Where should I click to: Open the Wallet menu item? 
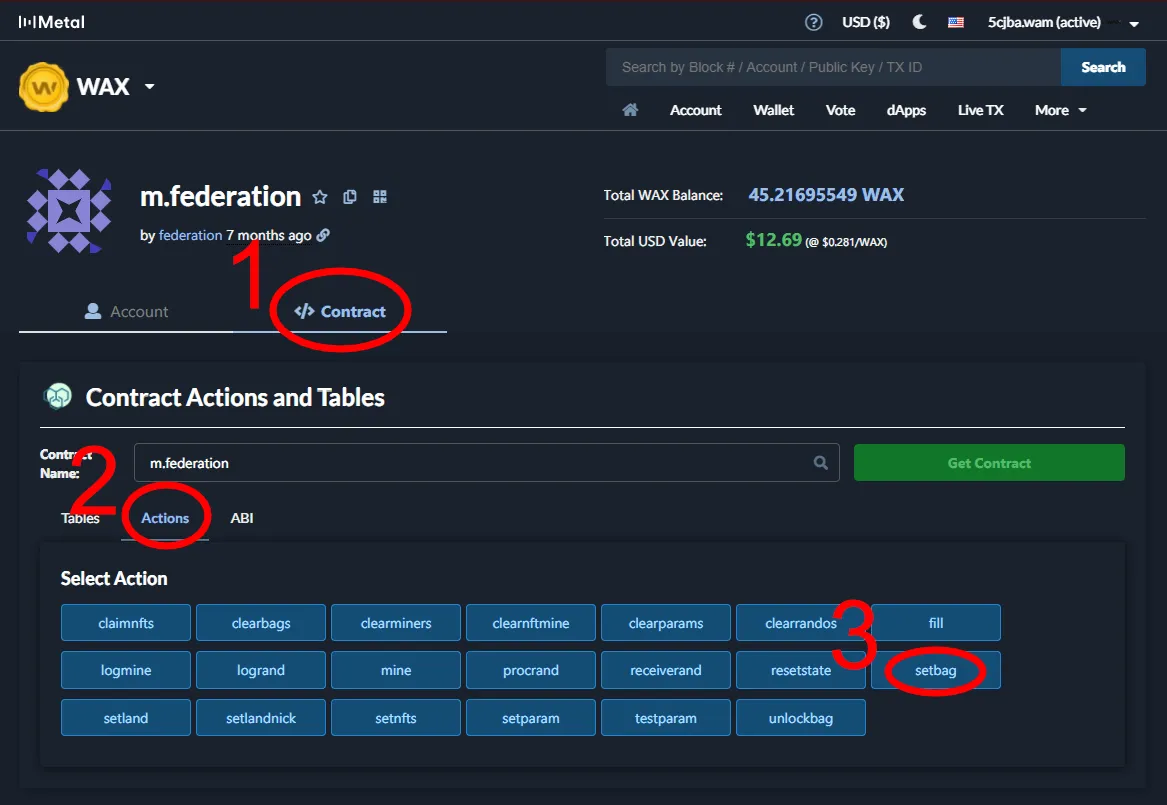pos(773,110)
